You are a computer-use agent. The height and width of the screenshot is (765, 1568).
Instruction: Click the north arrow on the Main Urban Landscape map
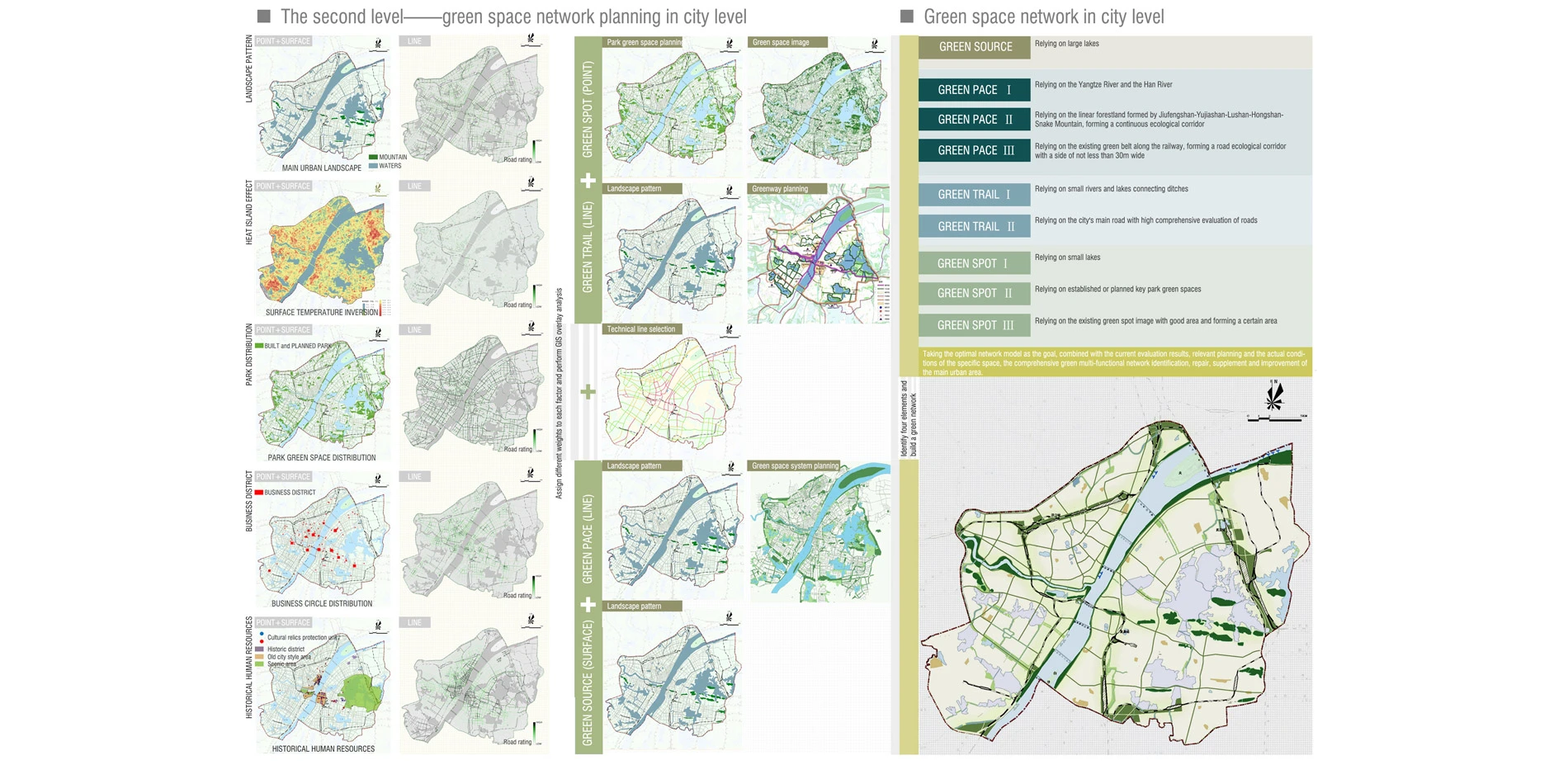pyautogui.click(x=379, y=45)
